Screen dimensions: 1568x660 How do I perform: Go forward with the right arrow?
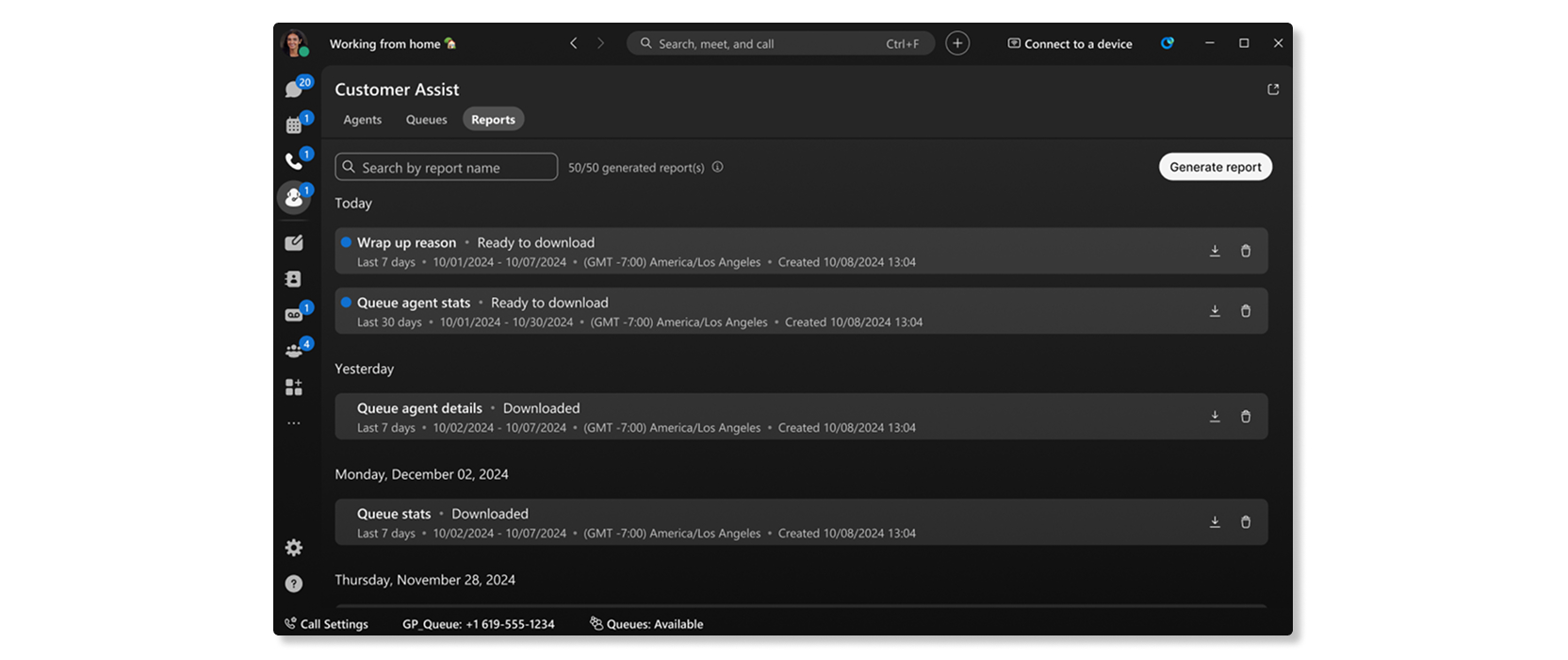600,43
